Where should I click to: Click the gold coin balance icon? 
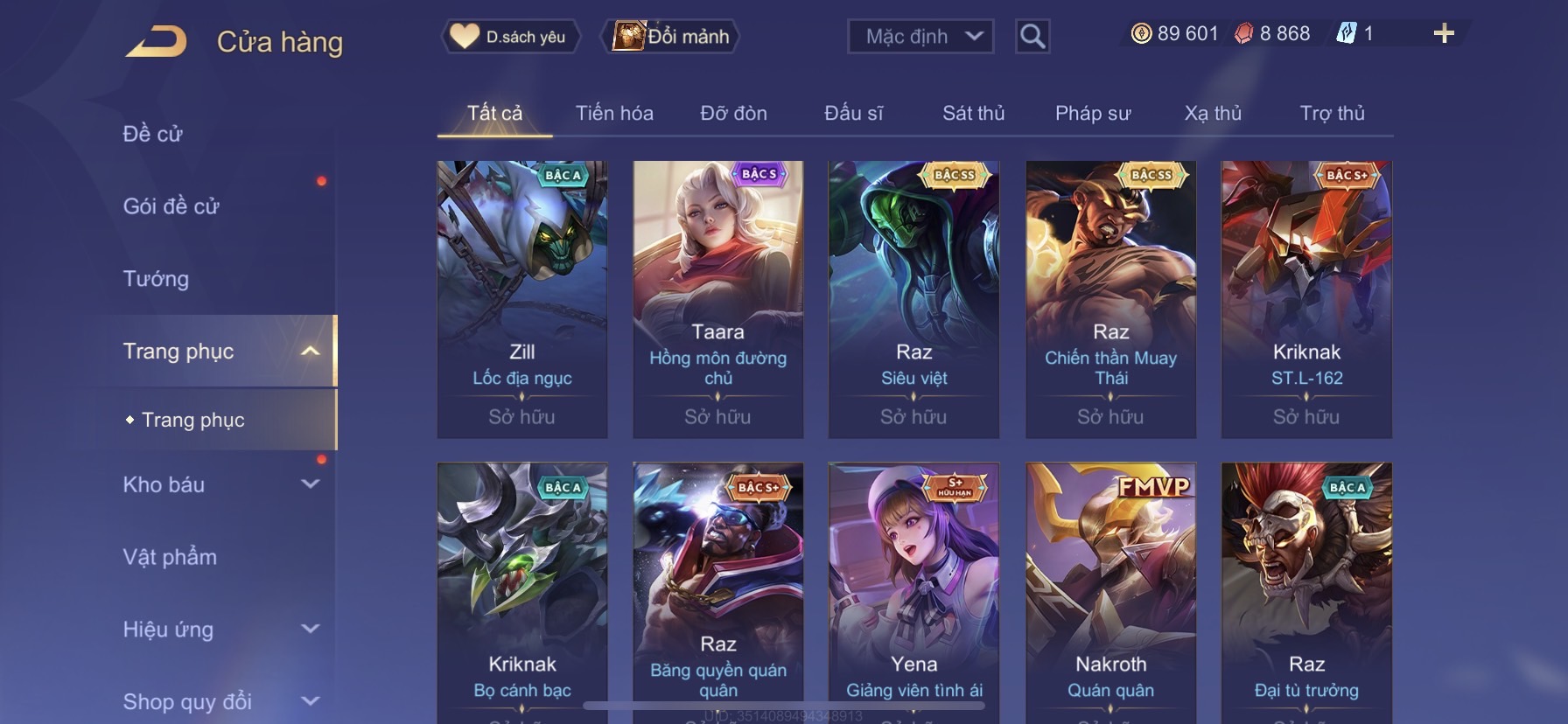(x=1141, y=33)
